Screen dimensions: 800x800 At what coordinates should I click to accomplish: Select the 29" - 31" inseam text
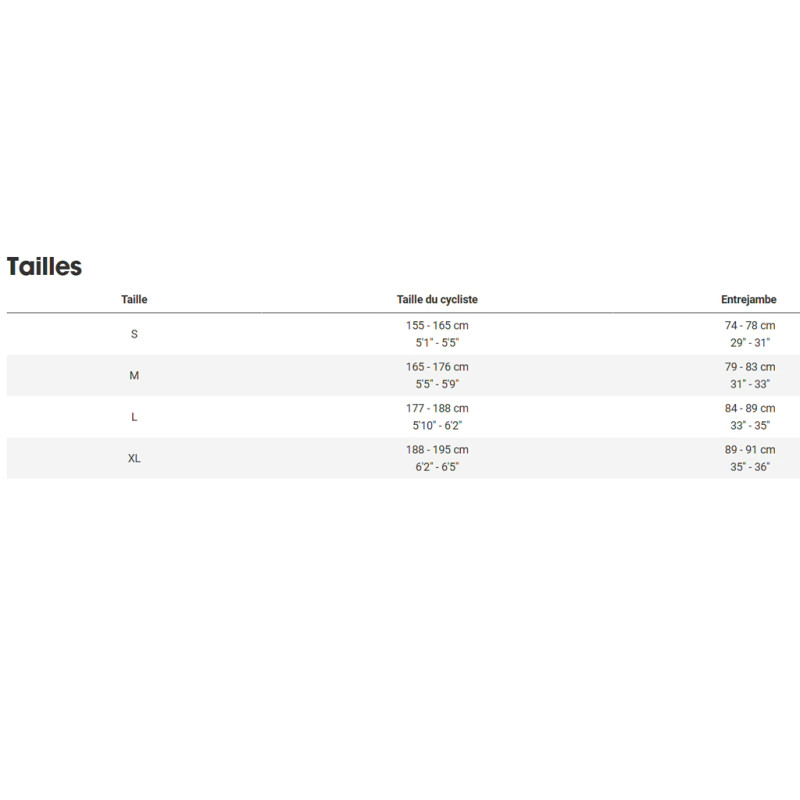749,343
